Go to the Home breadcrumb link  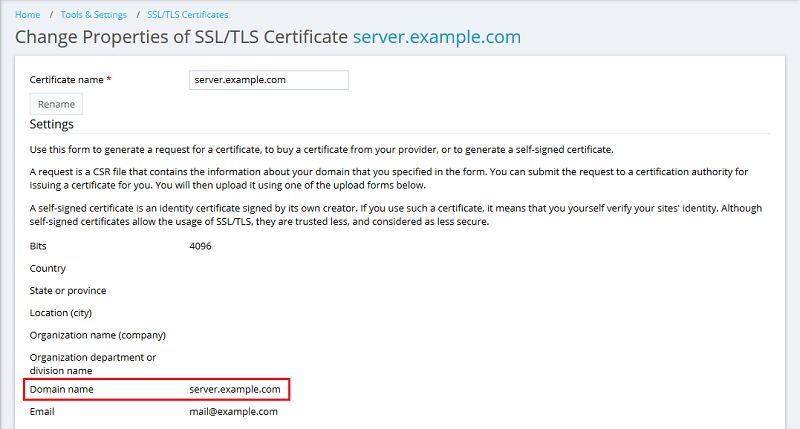coord(28,15)
